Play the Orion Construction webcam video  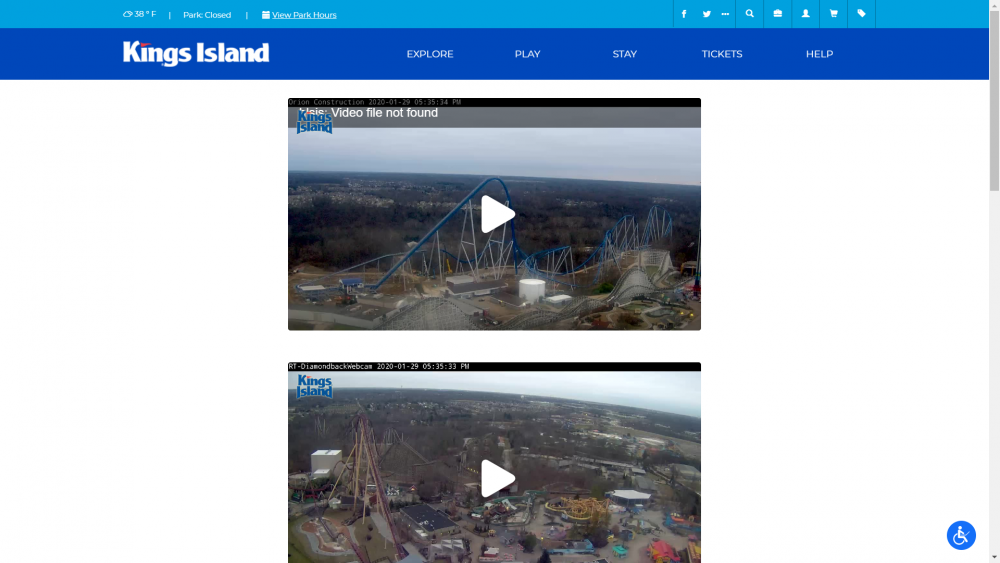point(497,214)
